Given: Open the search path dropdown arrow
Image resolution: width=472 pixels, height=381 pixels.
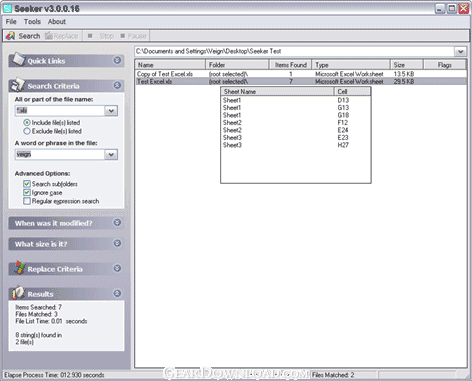Looking at the screenshot, I should [460, 51].
